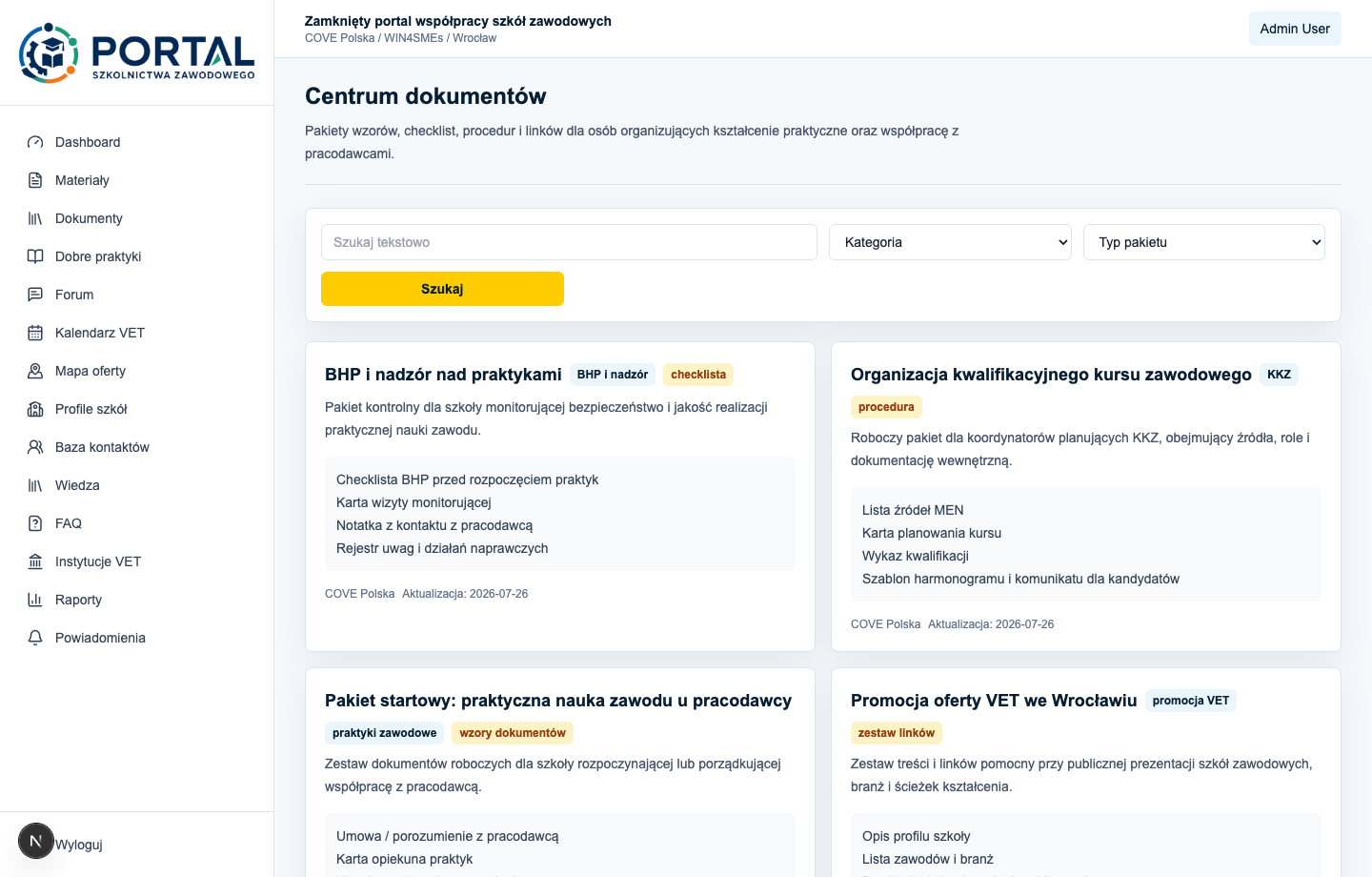
Task: Click the zestaw linków tag
Action: pyautogui.click(x=897, y=733)
